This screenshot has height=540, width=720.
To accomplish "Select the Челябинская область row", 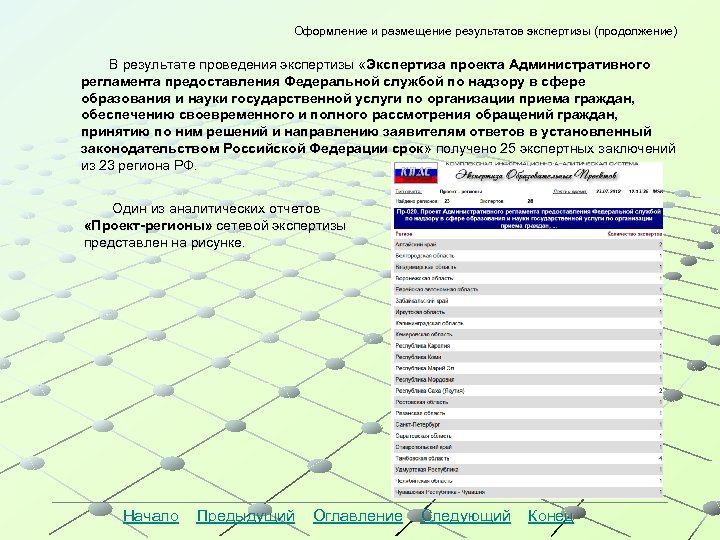I will pyautogui.click(x=529, y=481).
